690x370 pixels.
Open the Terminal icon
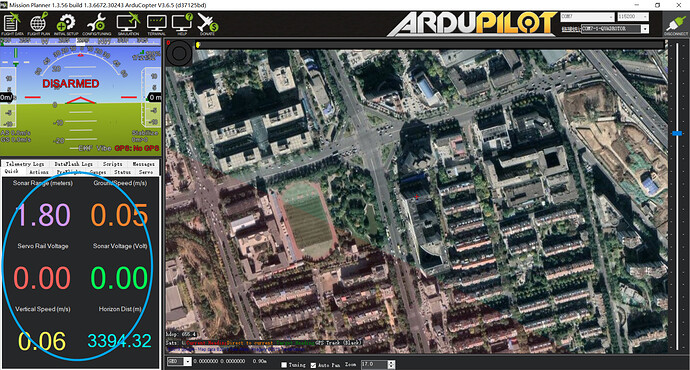point(156,24)
